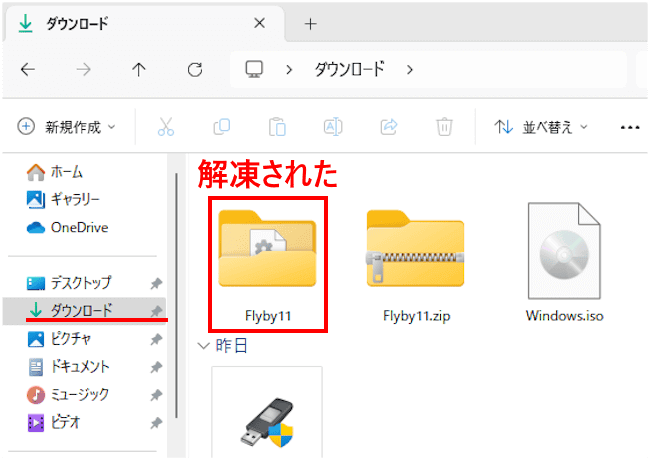Viewport: 650px width, 460px height.
Task: Click the sidebar vertical scrollbar
Action: (x=177, y=295)
